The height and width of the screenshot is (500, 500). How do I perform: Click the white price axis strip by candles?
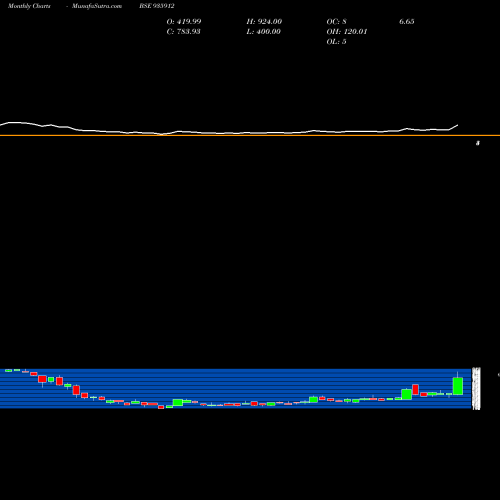(477, 388)
